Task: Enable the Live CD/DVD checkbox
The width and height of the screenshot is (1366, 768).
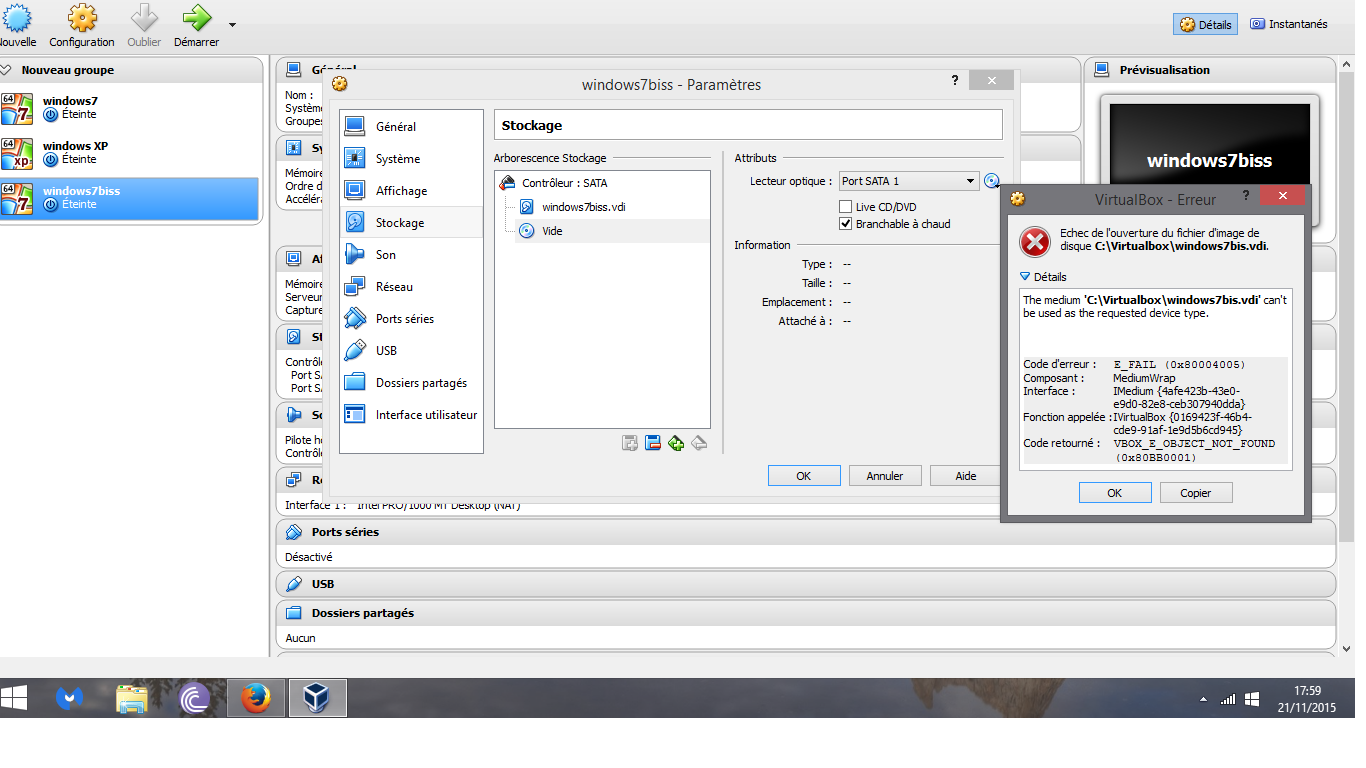Action: (x=846, y=207)
